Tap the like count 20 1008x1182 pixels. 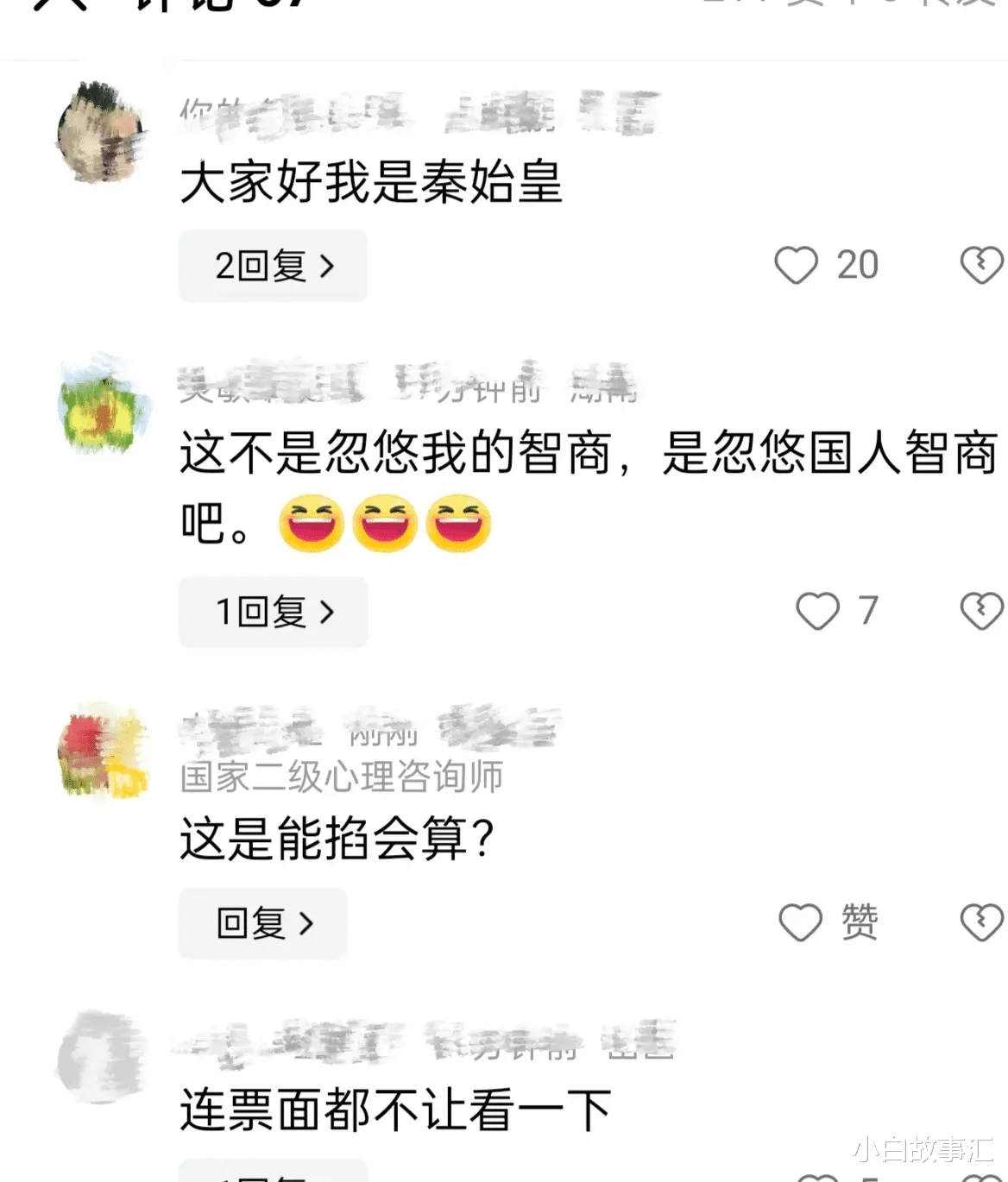click(858, 265)
